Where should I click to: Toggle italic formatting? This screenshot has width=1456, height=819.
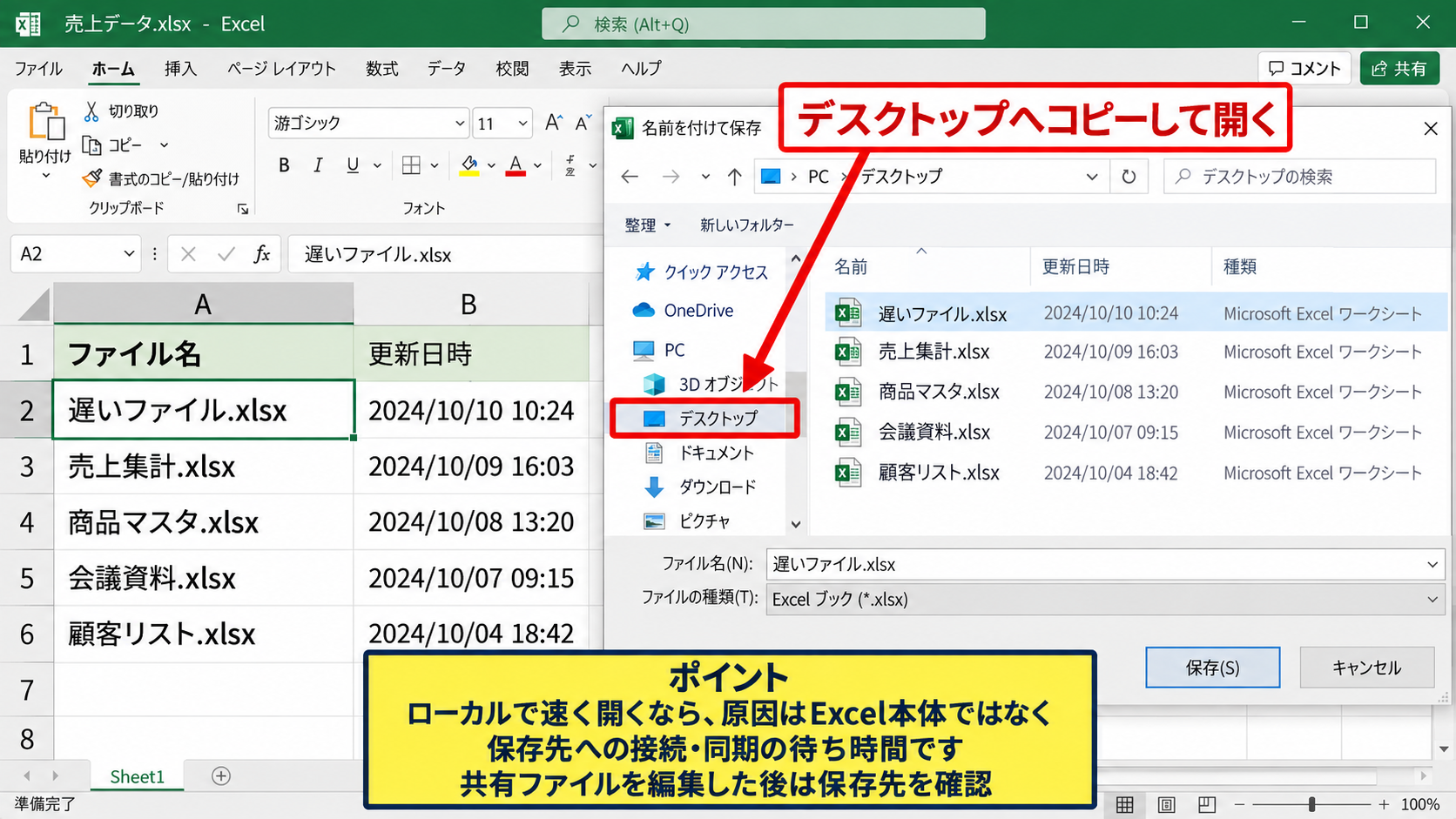point(318,165)
